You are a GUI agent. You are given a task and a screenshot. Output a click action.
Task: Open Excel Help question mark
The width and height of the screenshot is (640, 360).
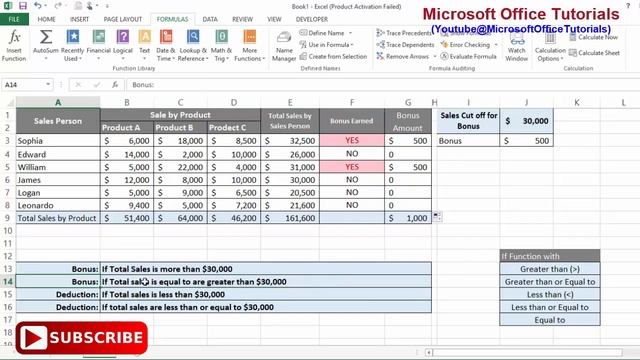pos(628,6)
